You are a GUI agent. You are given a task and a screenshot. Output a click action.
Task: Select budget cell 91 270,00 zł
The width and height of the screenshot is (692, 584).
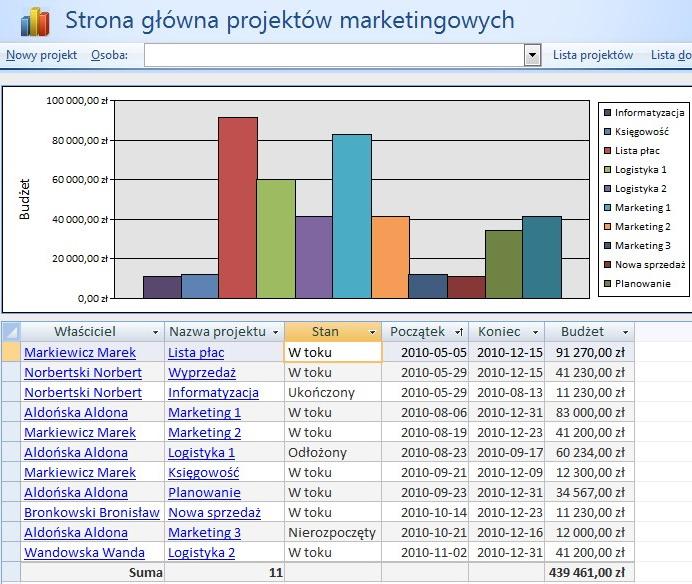pyautogui.click(x=590, y=353)
